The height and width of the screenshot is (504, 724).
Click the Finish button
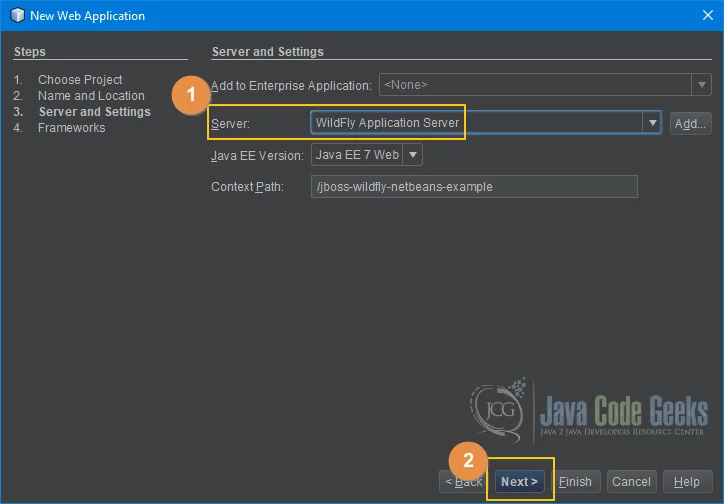point(575,481)
